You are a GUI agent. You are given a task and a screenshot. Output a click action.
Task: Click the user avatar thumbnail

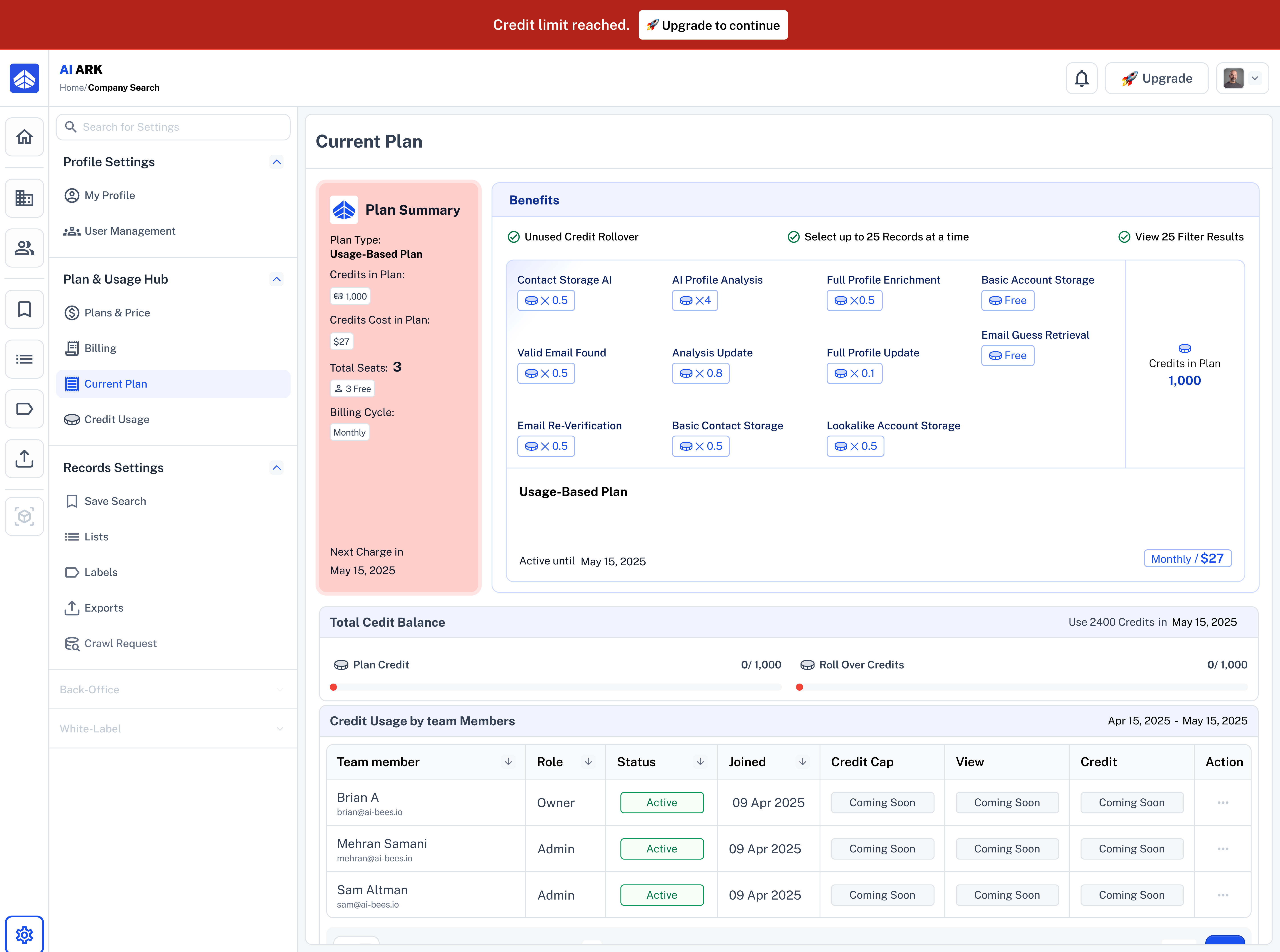(x=1233, y=78)
